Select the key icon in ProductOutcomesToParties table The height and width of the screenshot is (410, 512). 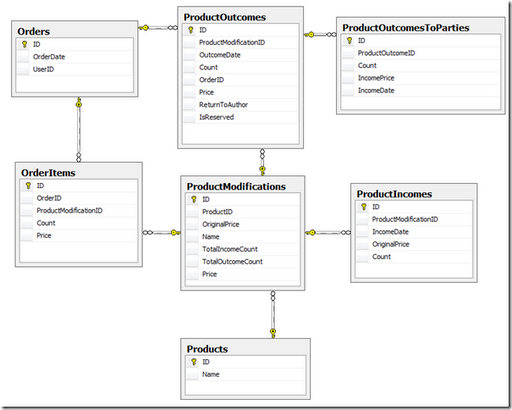click(349, 41)
